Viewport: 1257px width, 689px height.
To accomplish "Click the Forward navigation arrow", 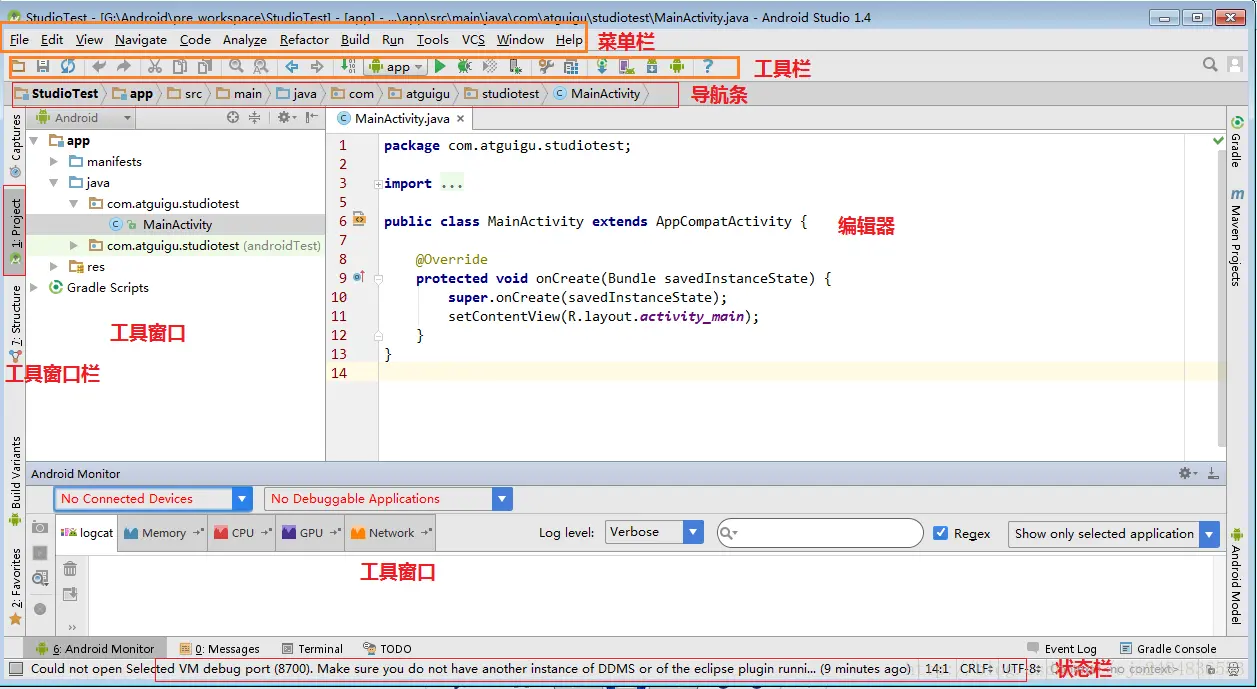I will click(317, 67).
